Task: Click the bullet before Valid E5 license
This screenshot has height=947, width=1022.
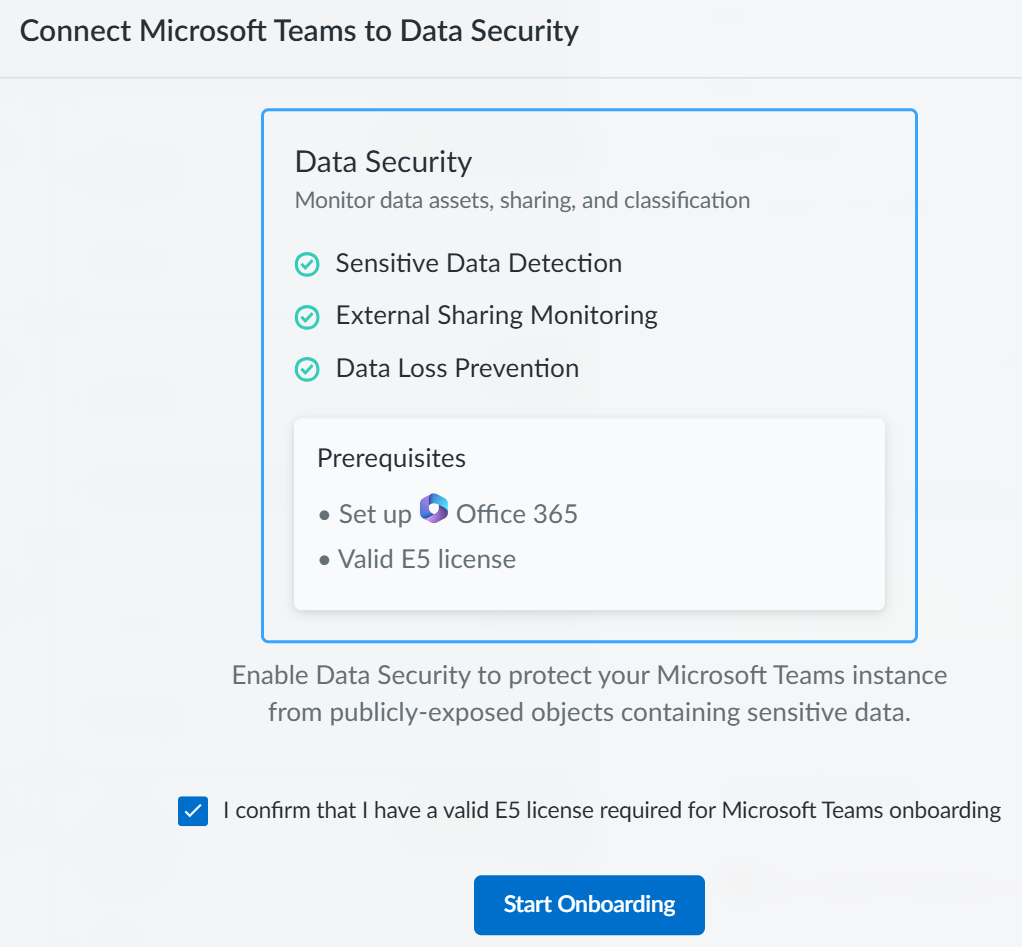Action: tap(324, 560)
